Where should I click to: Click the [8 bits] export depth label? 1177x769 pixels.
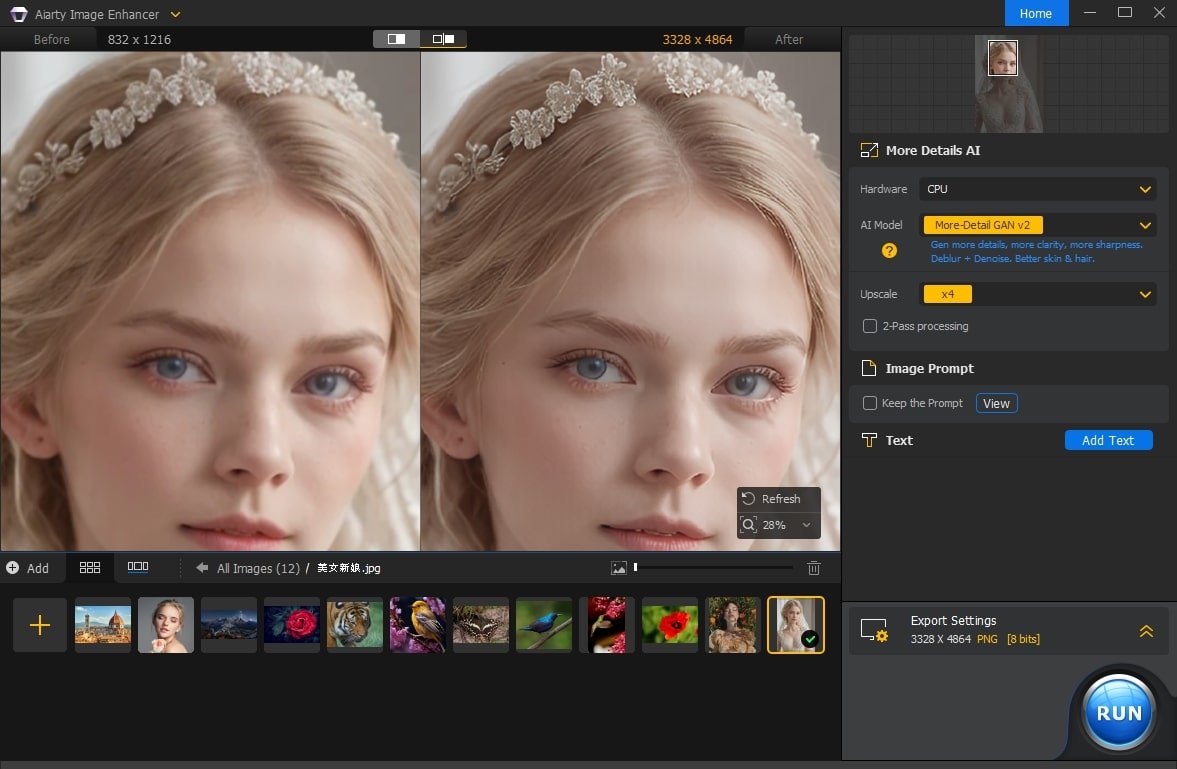[1023, 639]
